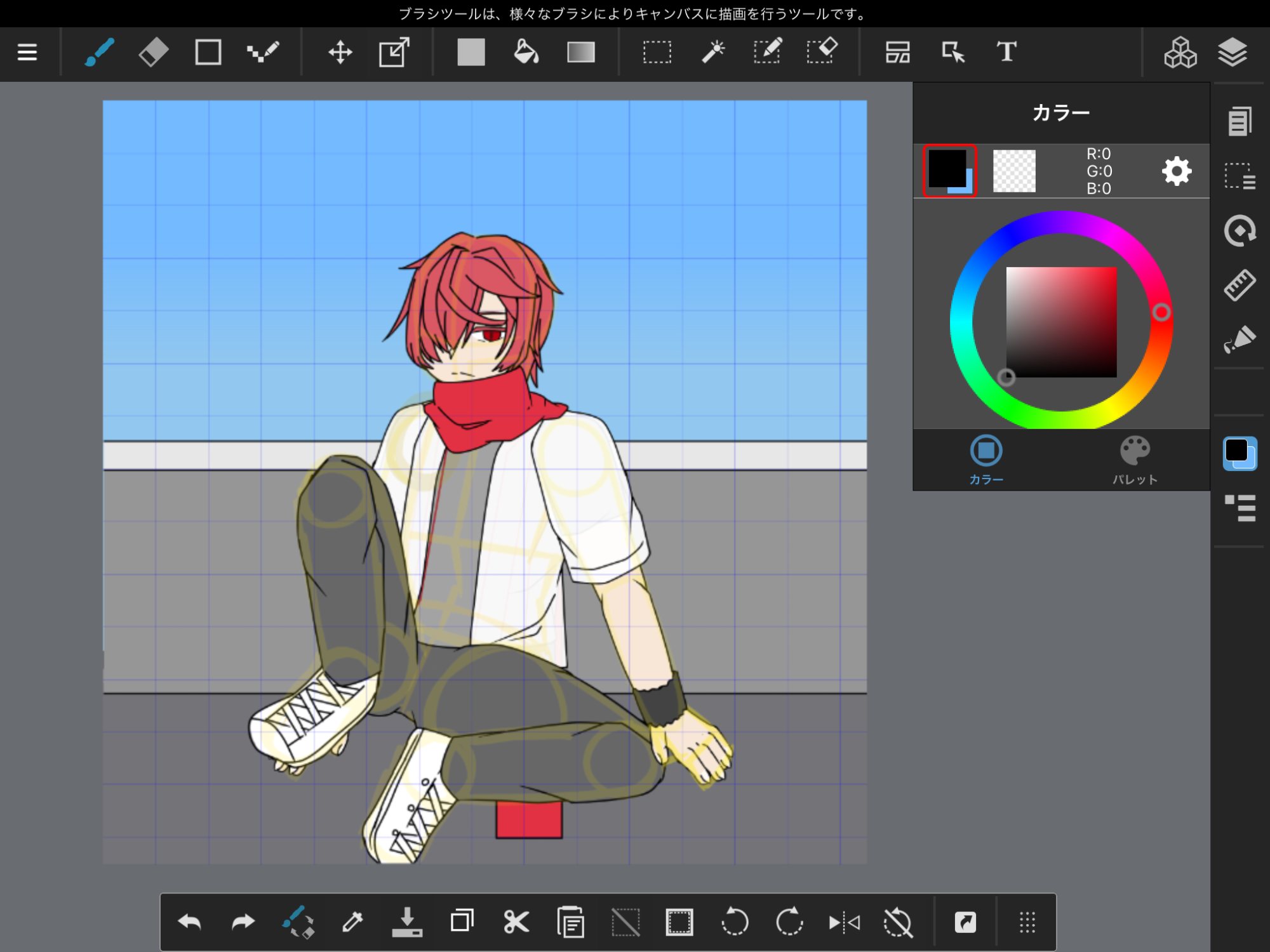Expand bottom toolbar grid dots handle
This screenshot has height=952, width=1270.
pos(1027,922)
